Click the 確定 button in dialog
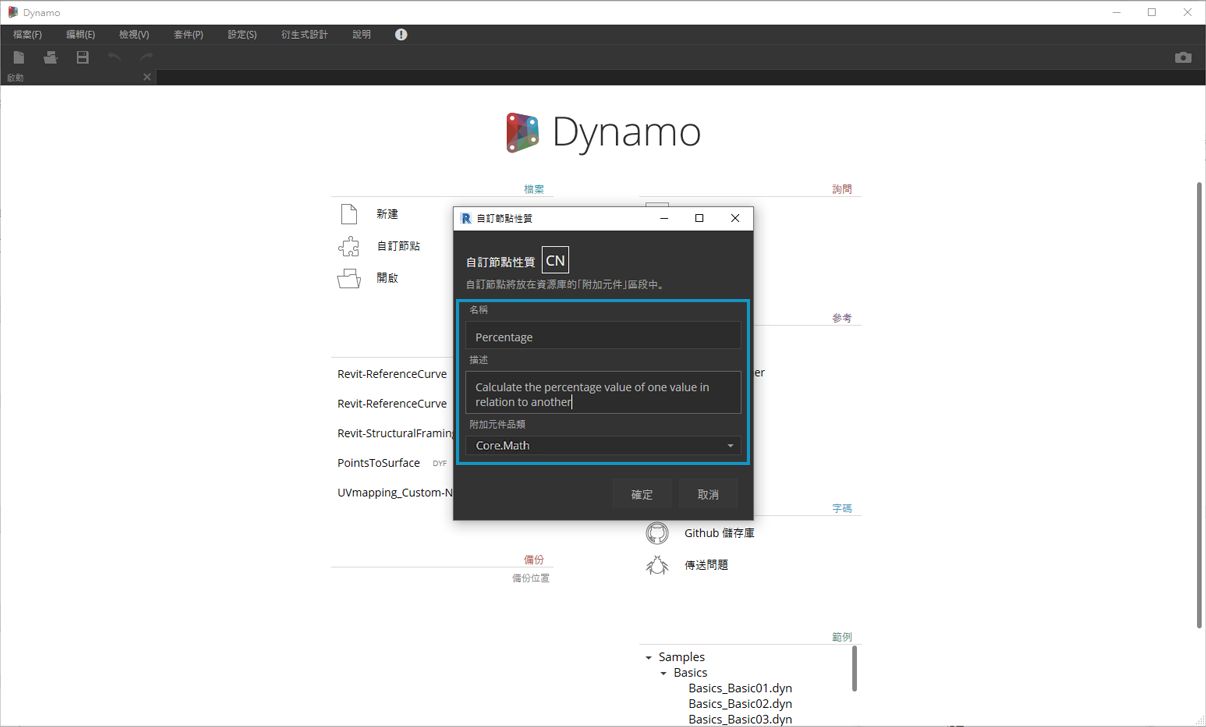The height and width of the screenshot is (727, 1206). point(642,494)
